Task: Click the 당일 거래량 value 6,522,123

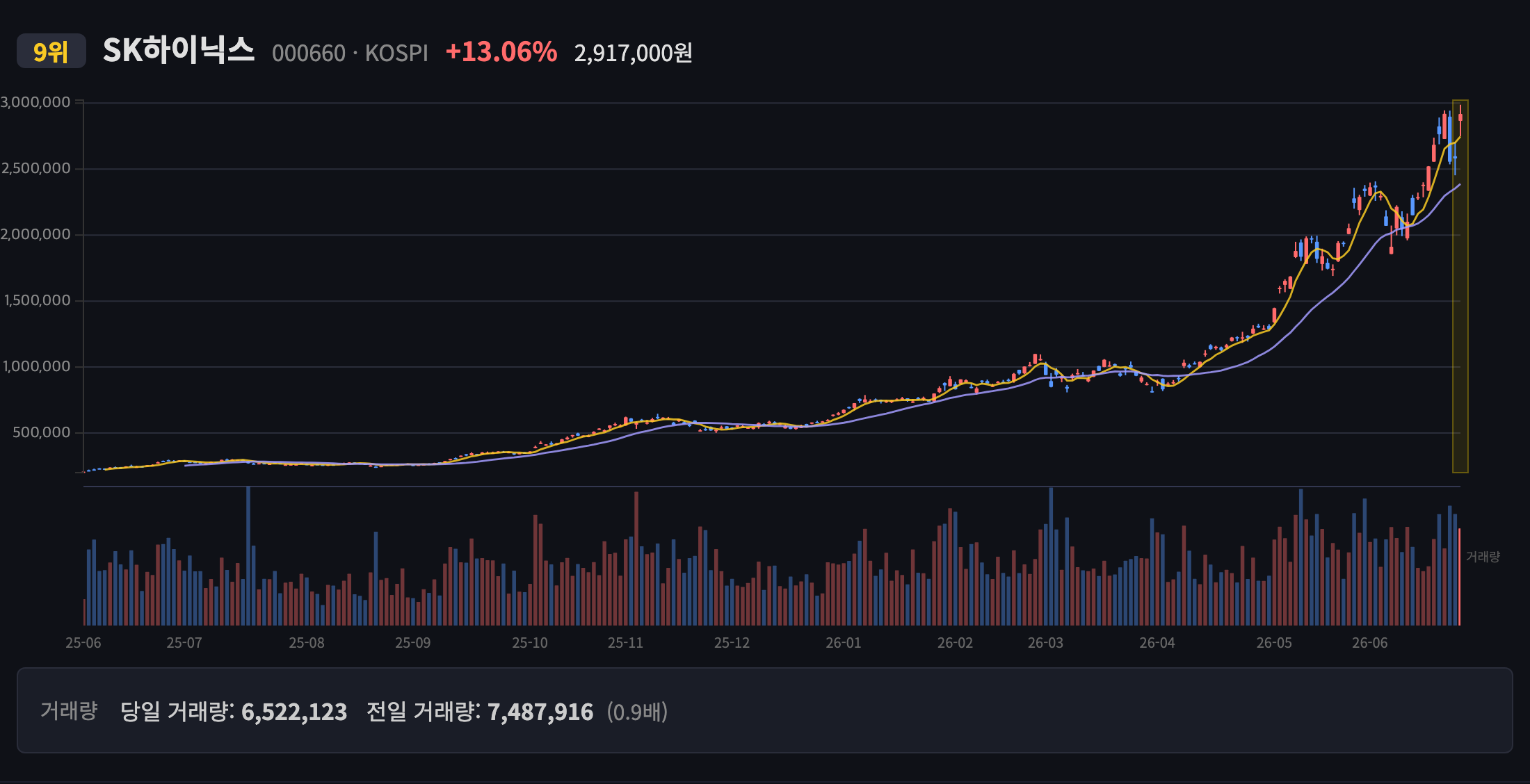Action: [x=294, y=712]
